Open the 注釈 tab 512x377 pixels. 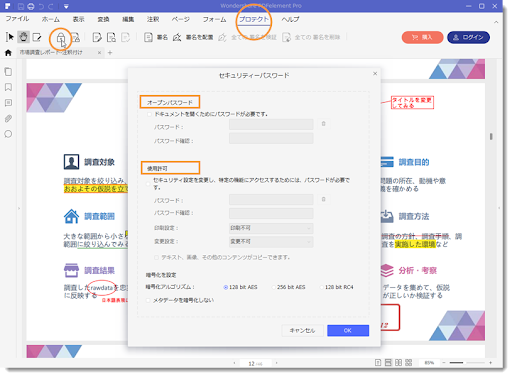[x=153, y=19]
